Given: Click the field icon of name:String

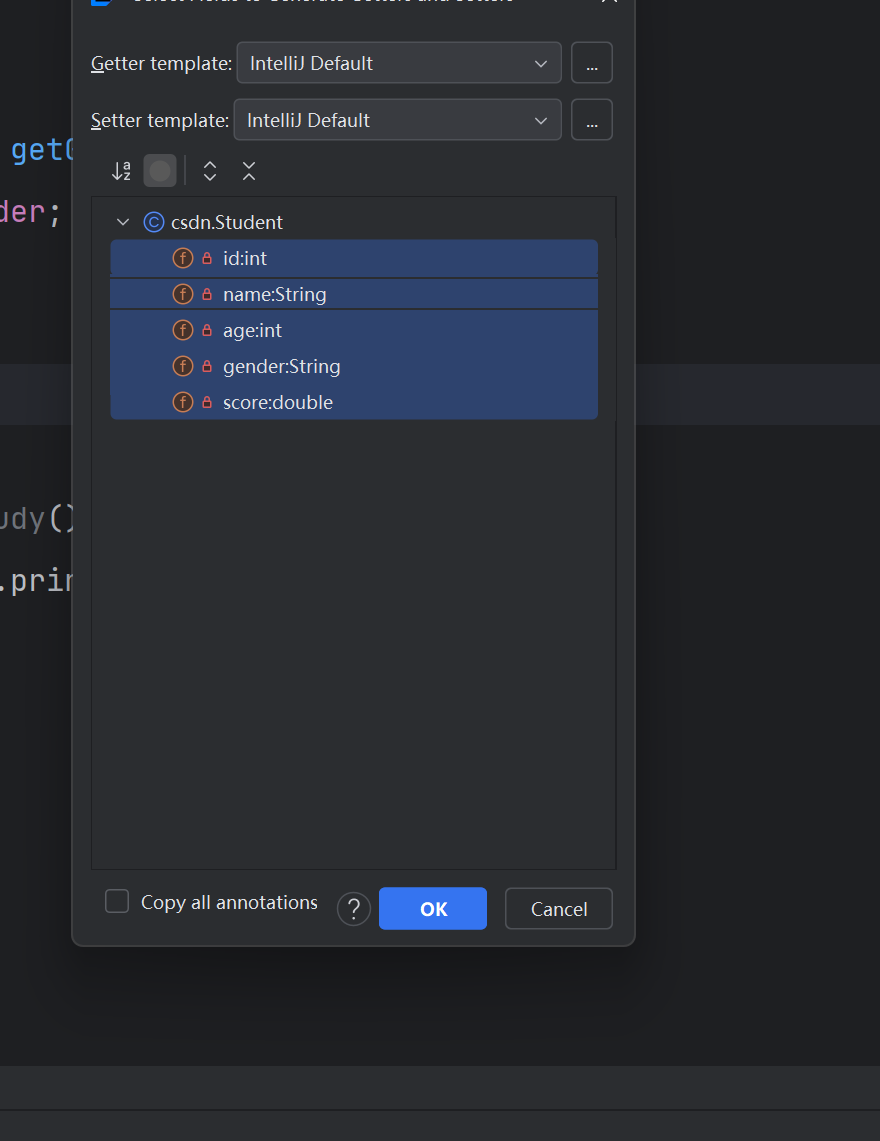Looking at the screenshot, I should pos(183,294).
